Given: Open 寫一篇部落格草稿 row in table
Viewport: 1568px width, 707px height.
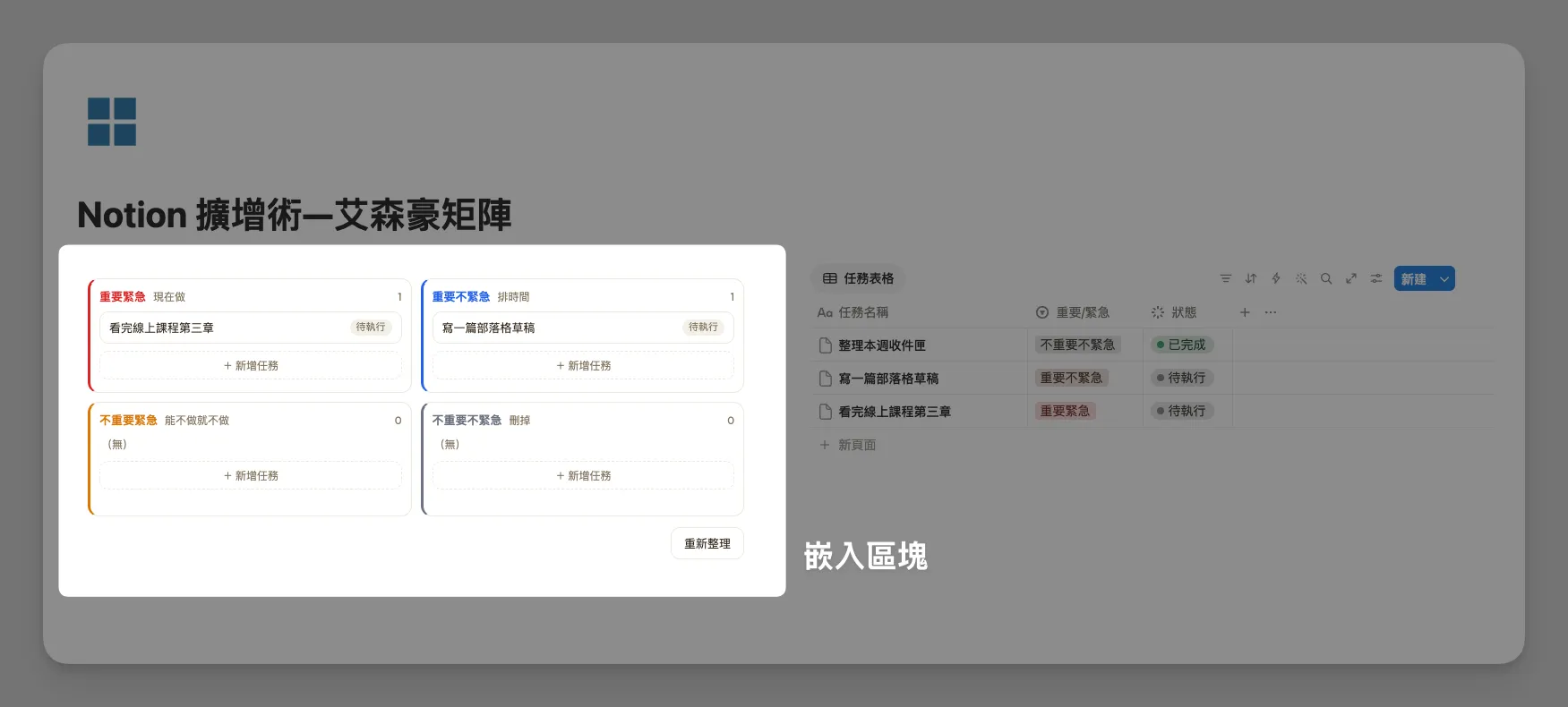Looking at the screenshot, I should [888, 379].
